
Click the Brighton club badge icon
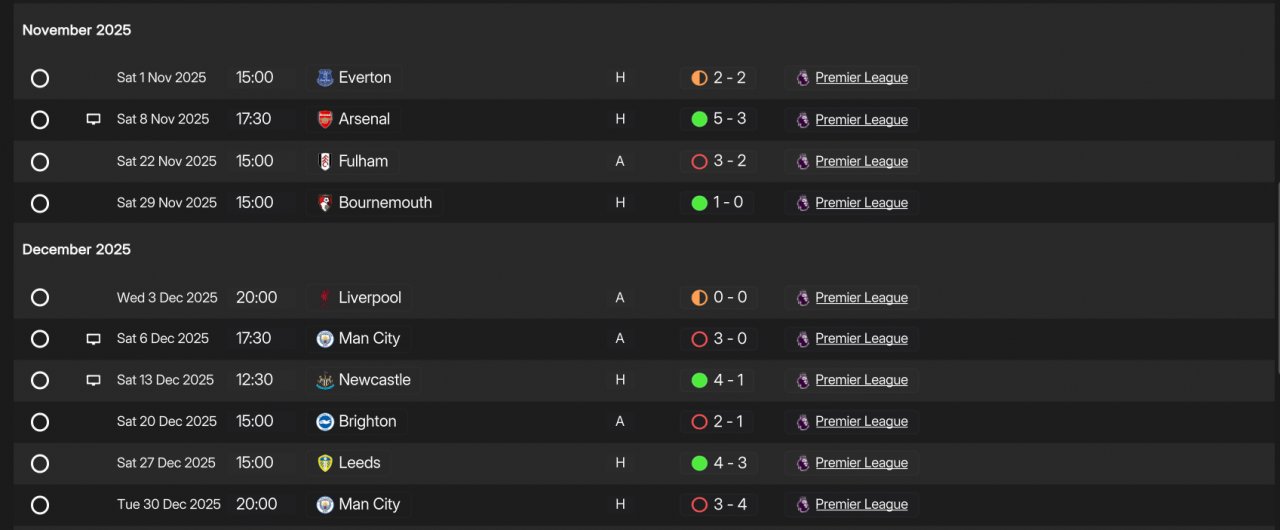325,422
